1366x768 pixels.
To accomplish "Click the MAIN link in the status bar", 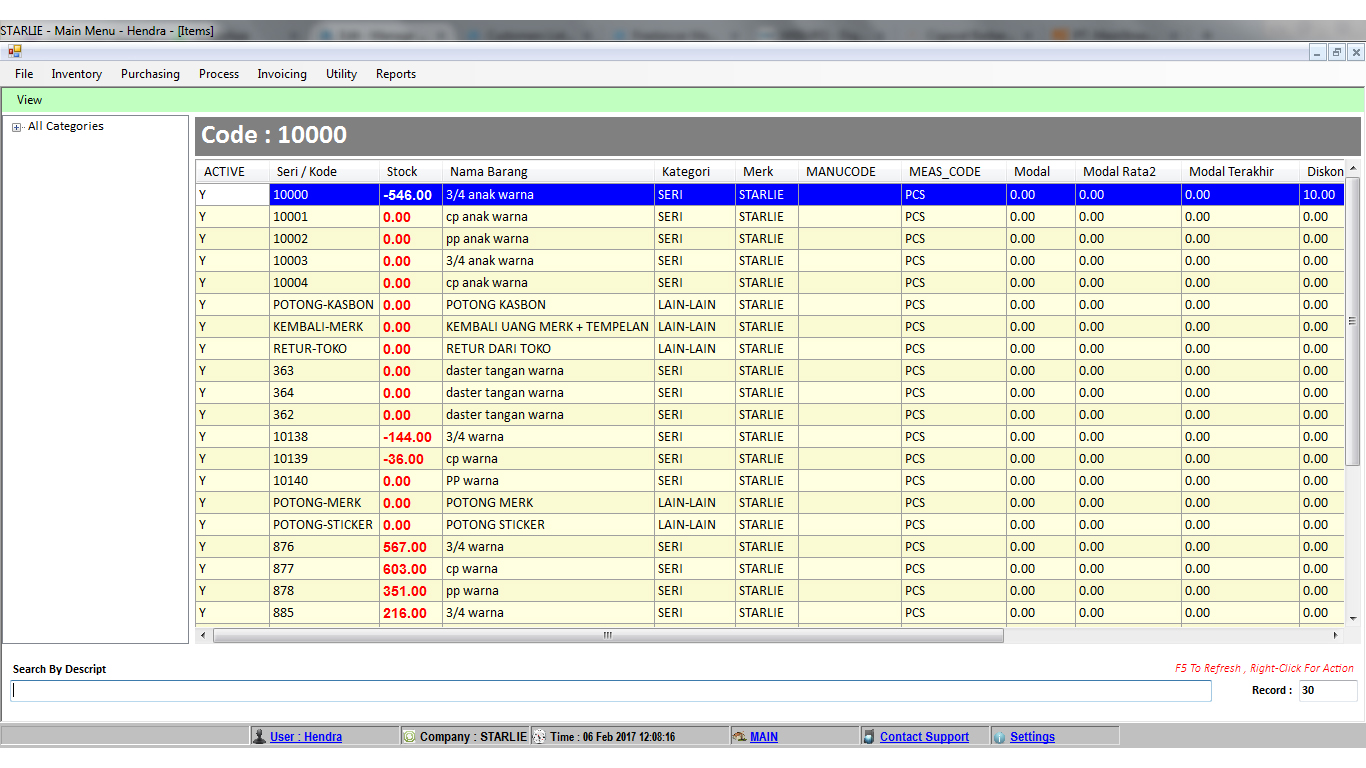I will (x=764, y=737).
